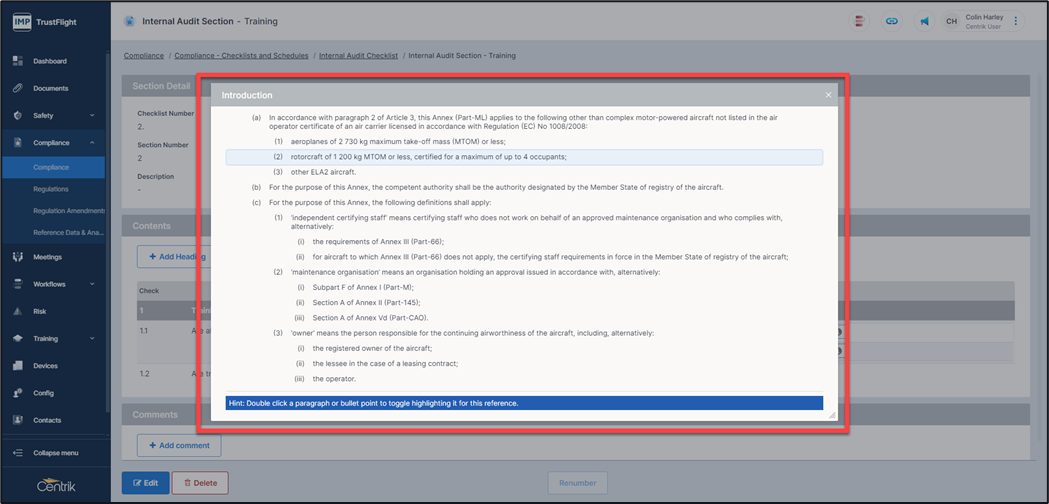Click the Renumber button
The image size is (1049, 504).
point(577,483)
